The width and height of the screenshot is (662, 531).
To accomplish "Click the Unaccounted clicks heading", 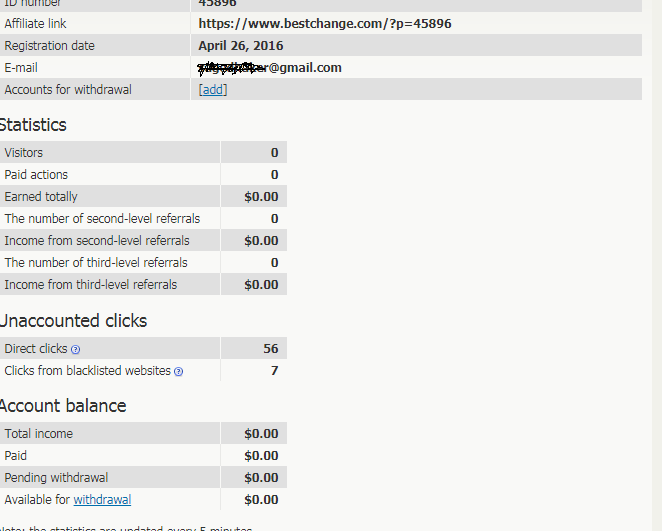I will [73, 321].
